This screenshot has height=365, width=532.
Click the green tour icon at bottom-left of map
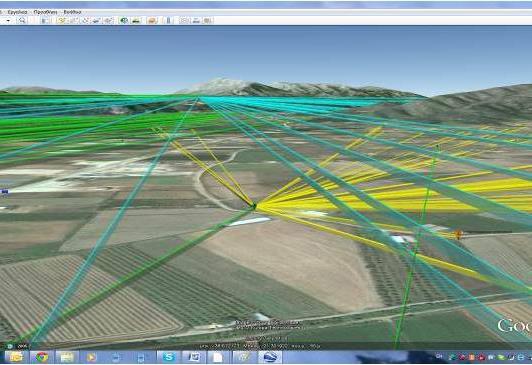[10, 346]
